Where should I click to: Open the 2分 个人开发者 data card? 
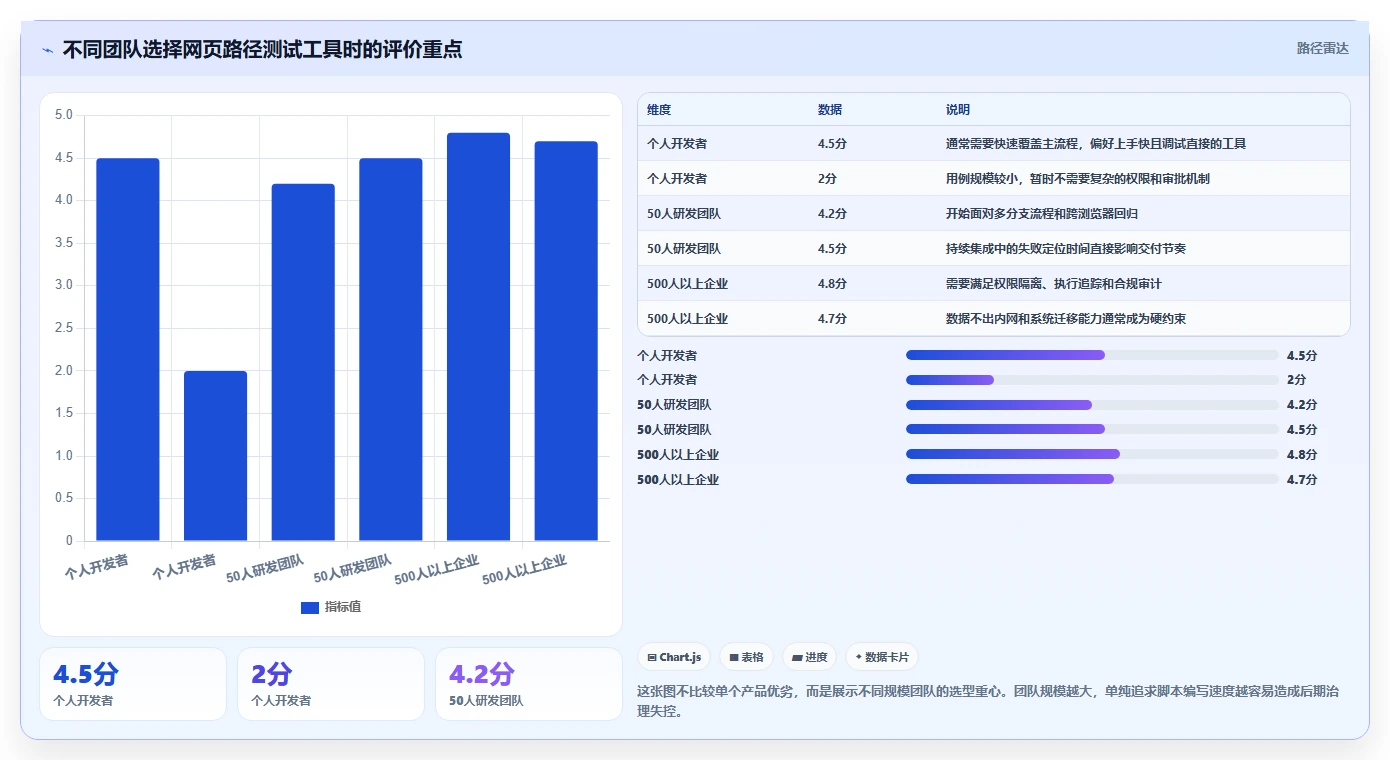[x=331, y=684]
